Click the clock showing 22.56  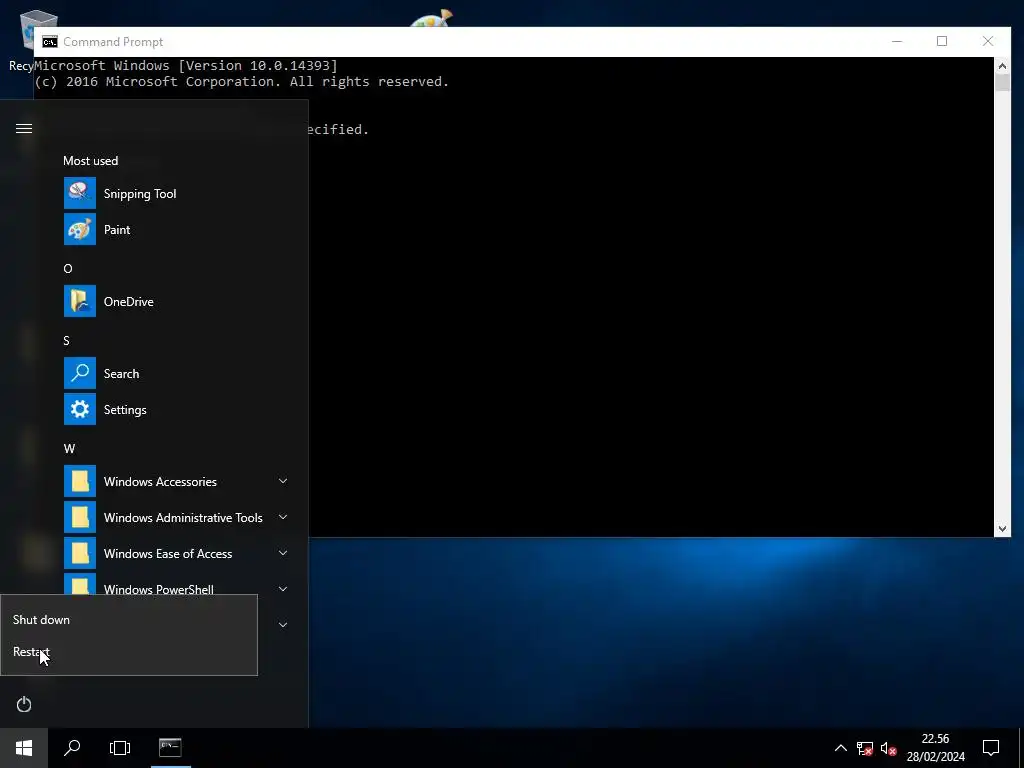tap(935, 739)
